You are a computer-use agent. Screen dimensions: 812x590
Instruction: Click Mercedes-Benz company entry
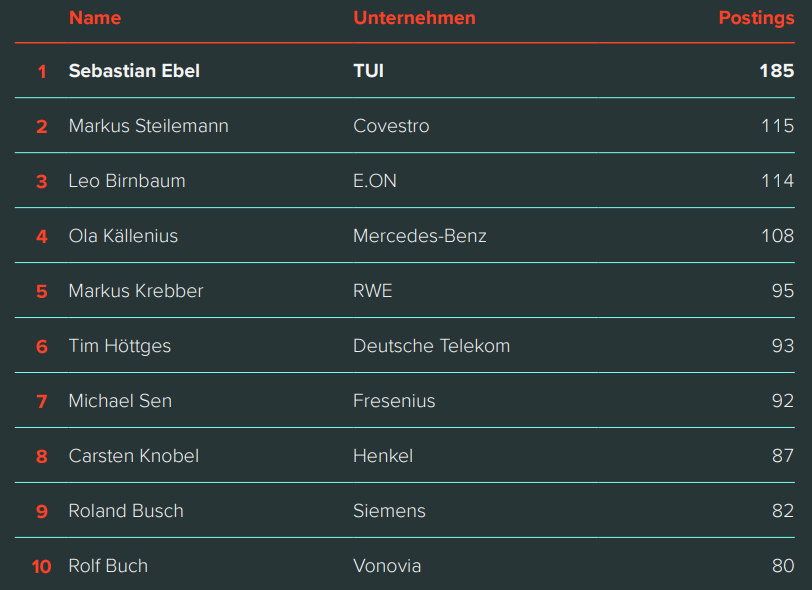pos(420,236)
